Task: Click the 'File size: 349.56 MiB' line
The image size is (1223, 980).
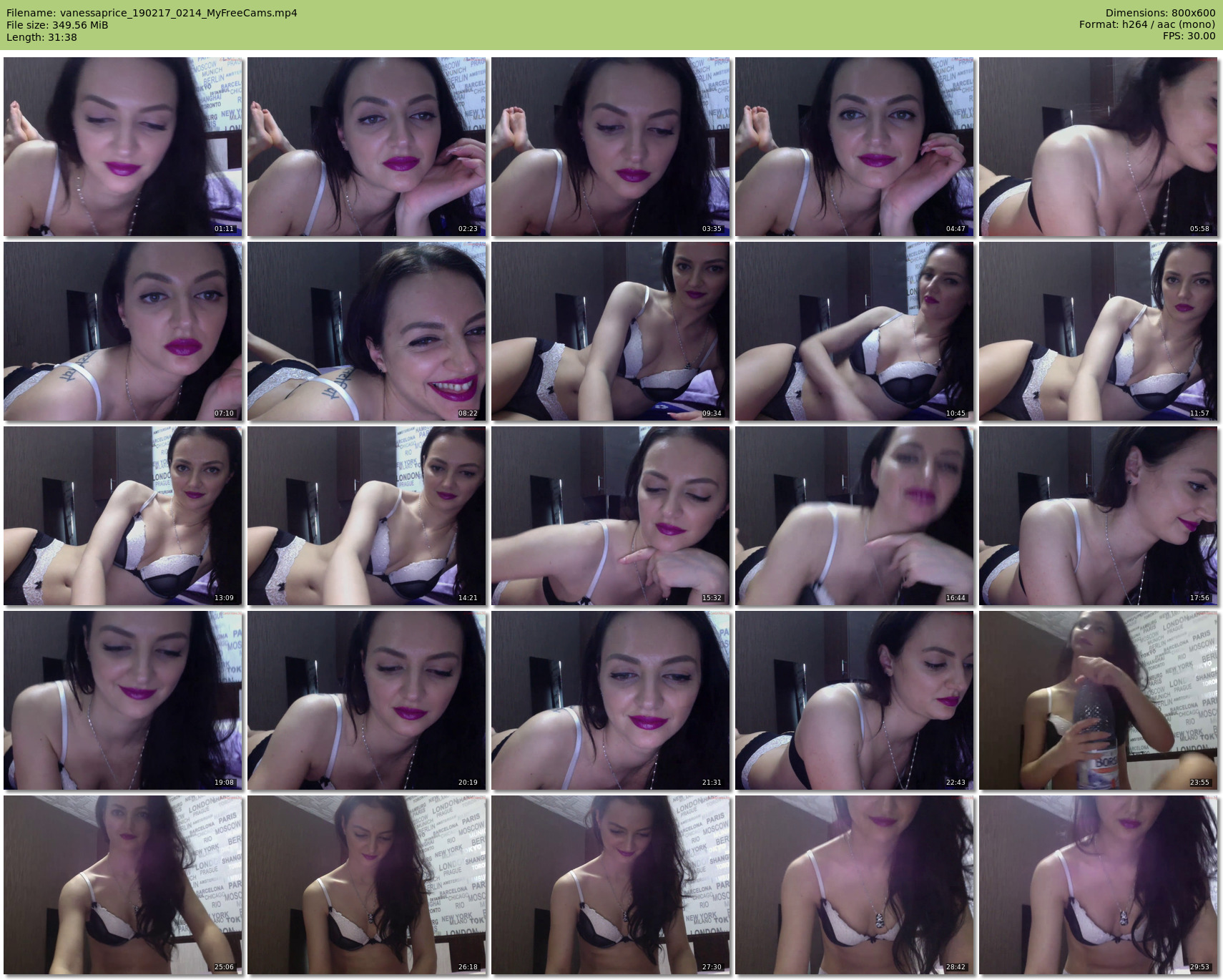Action: (57, 25)
